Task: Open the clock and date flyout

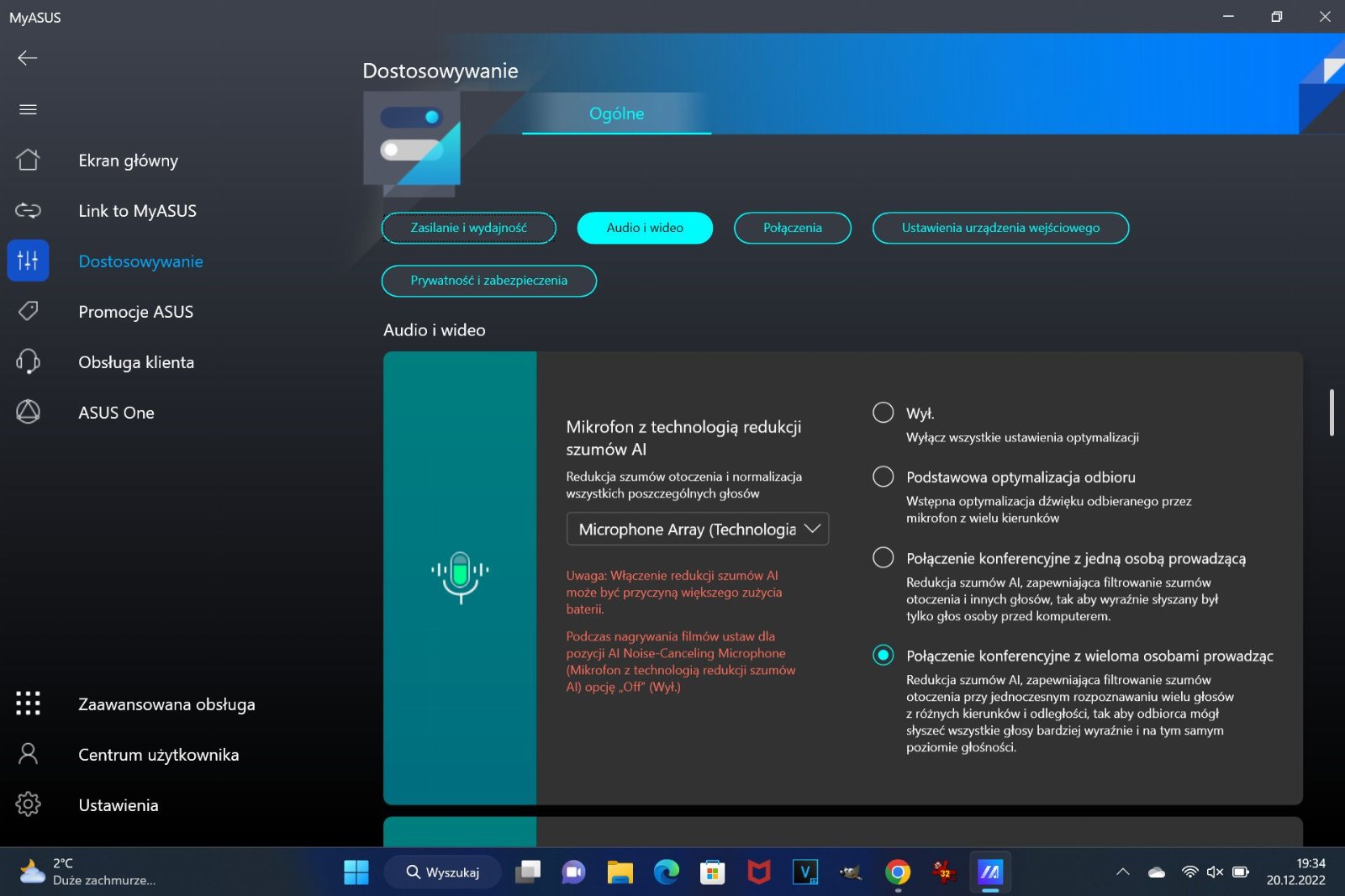Action: point(1295,872)
